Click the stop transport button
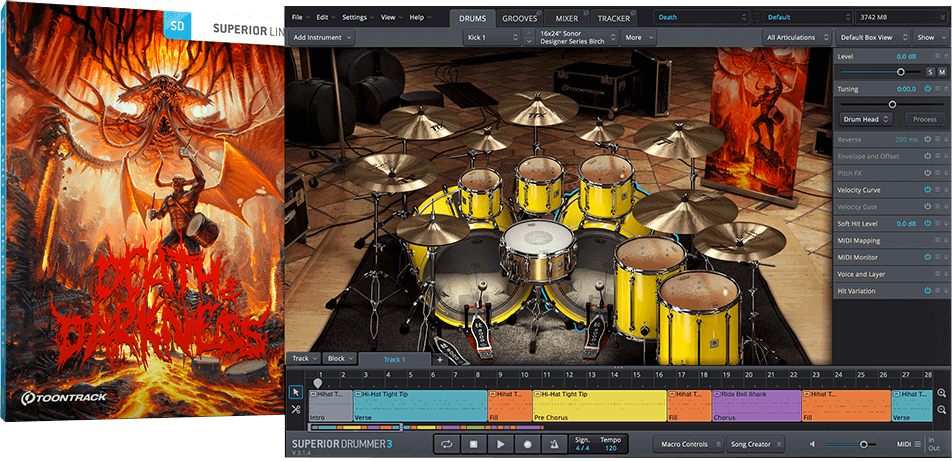The image size is (952, 461). pos(474,444)
